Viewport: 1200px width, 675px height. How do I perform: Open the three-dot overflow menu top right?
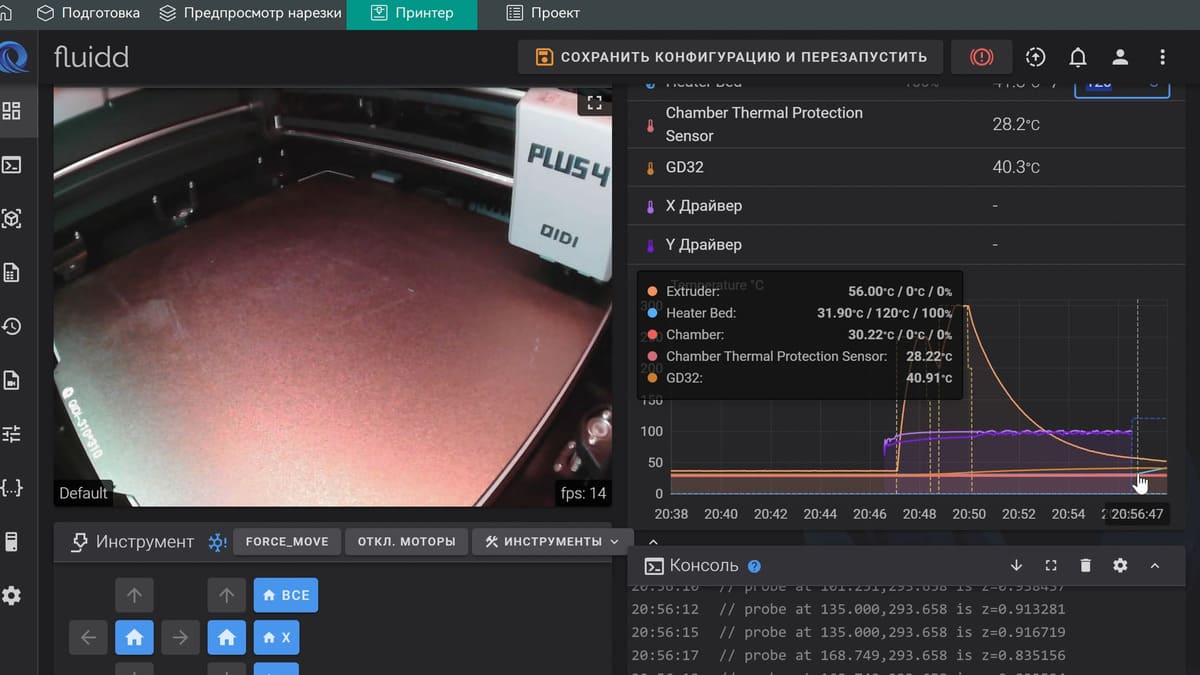point(1163,57)
